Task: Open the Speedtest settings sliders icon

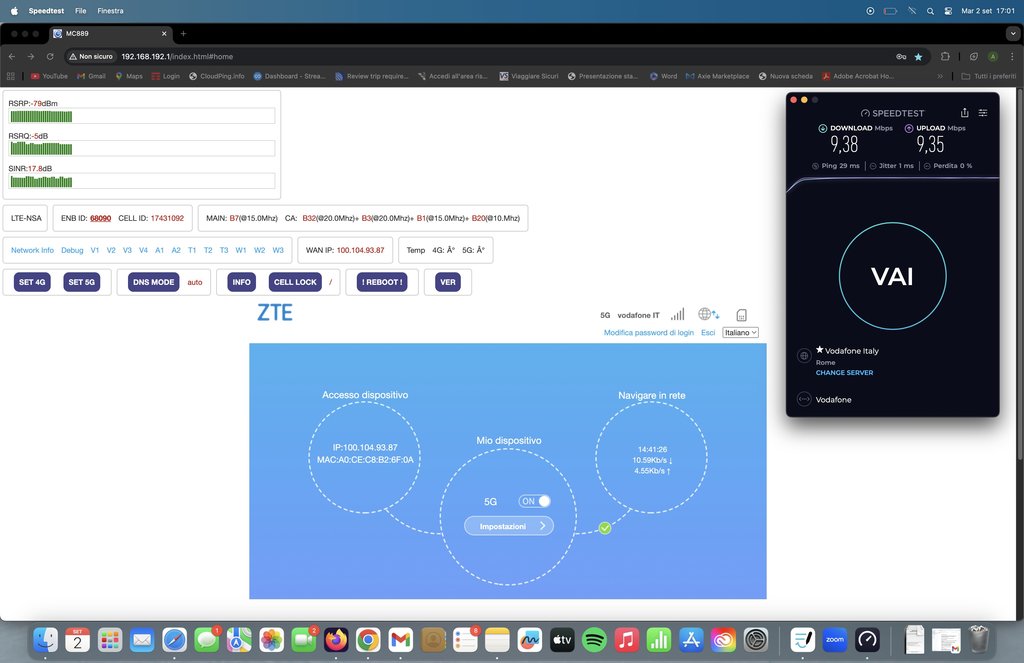Action: pos(983,113)
